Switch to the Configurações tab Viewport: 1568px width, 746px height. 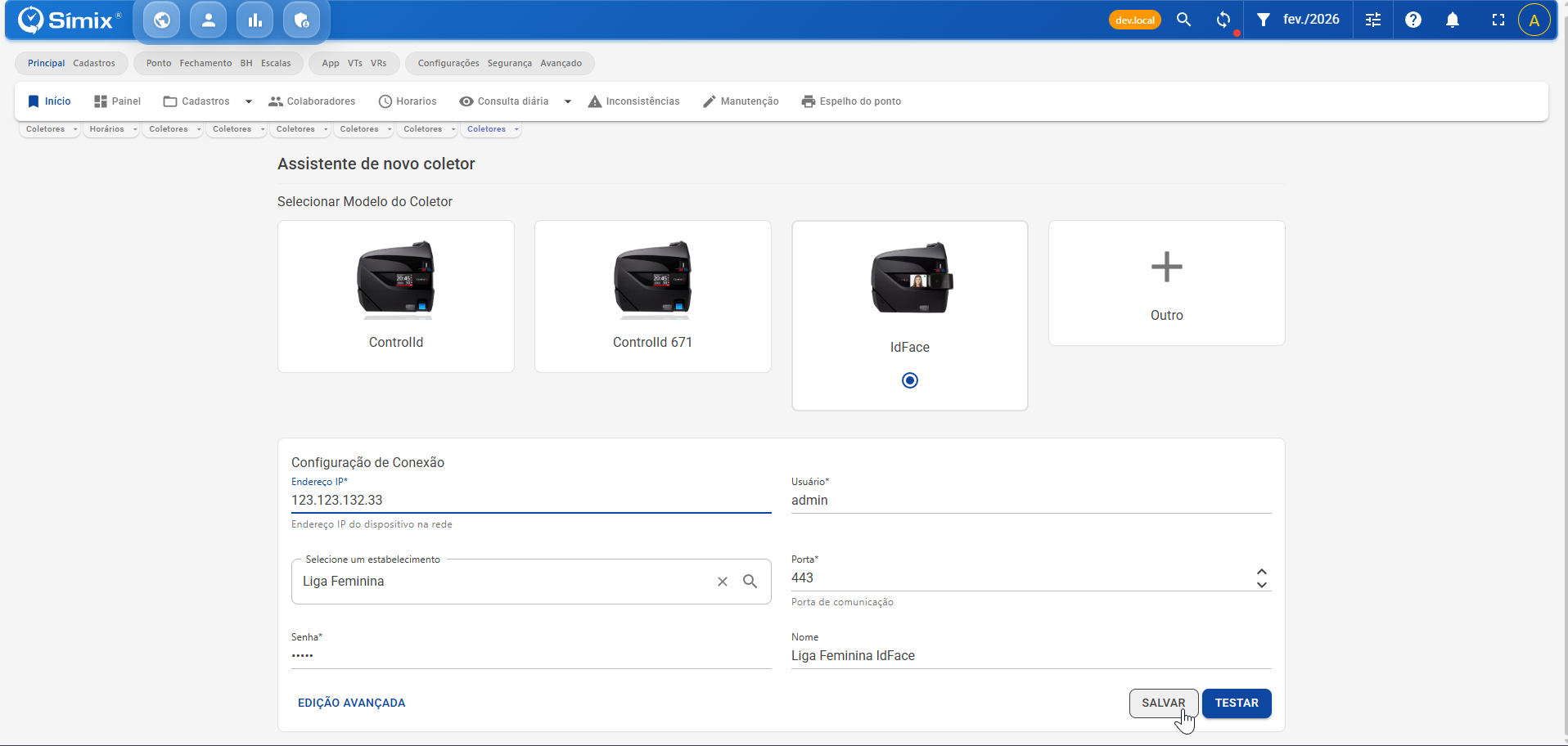[x=448, y=63]
